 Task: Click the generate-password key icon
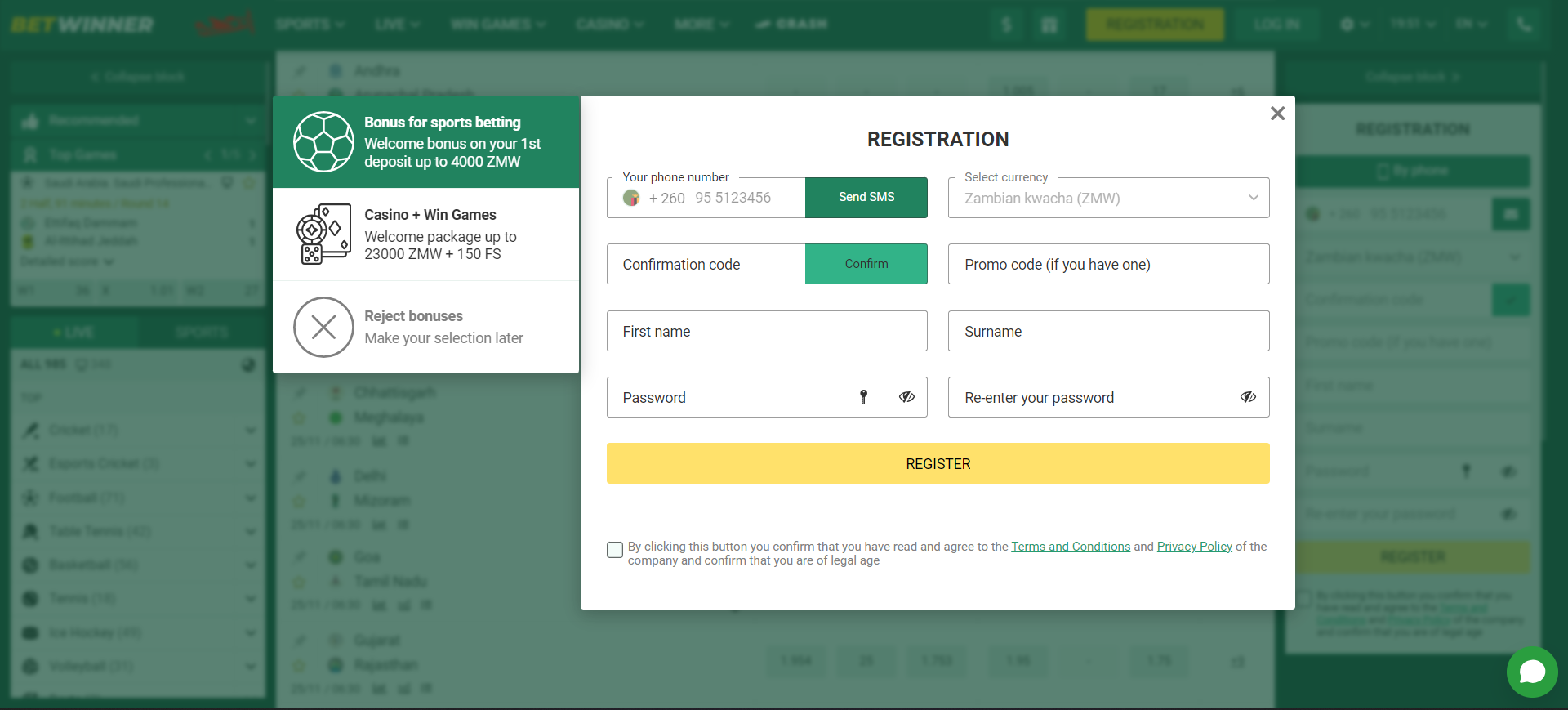pos(863,397)
